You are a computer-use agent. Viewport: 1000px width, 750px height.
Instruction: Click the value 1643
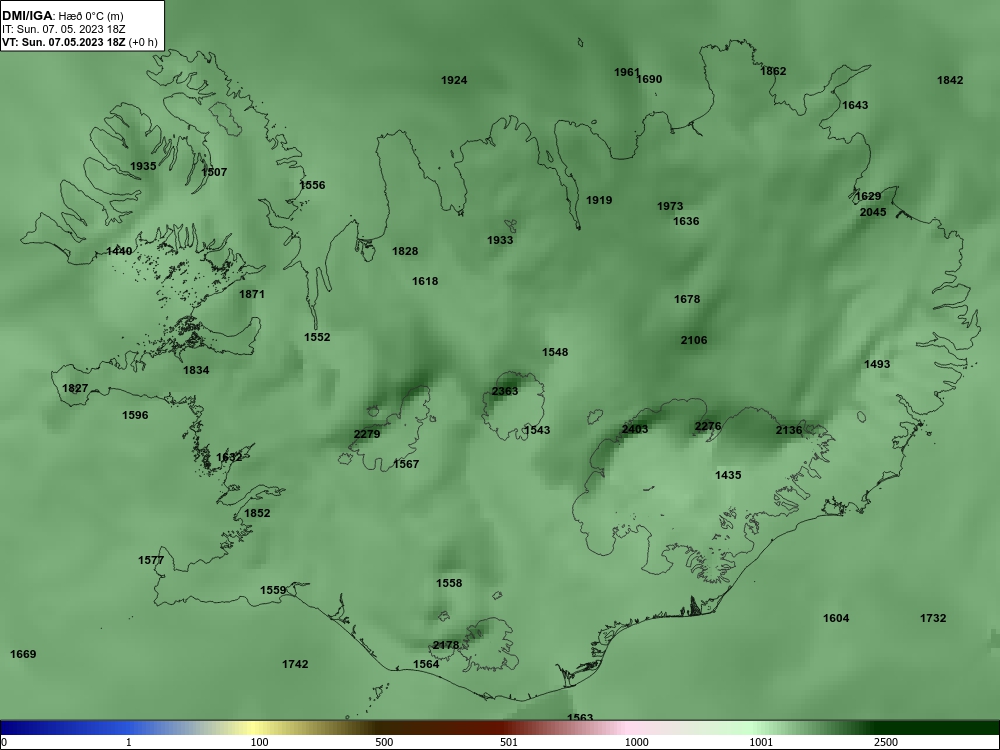click(x=855, y=105)
